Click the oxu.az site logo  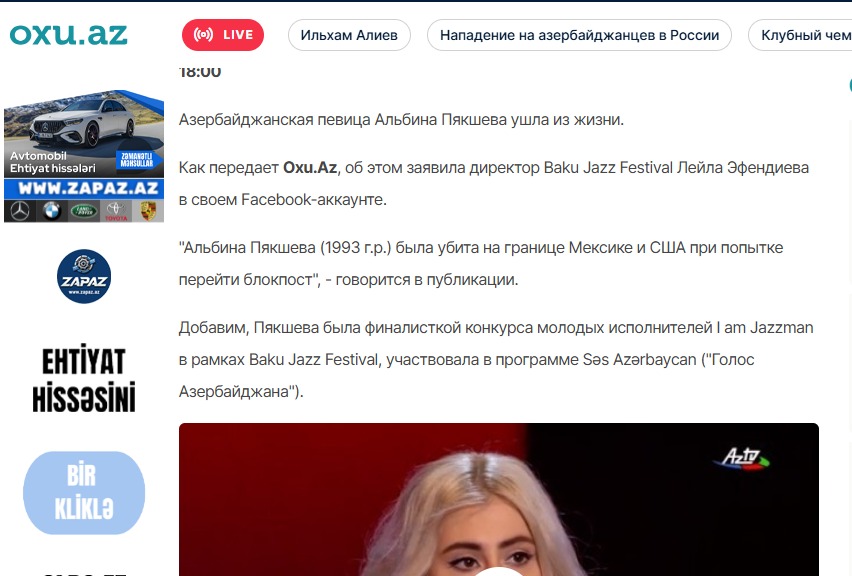[x=68, y=35]
